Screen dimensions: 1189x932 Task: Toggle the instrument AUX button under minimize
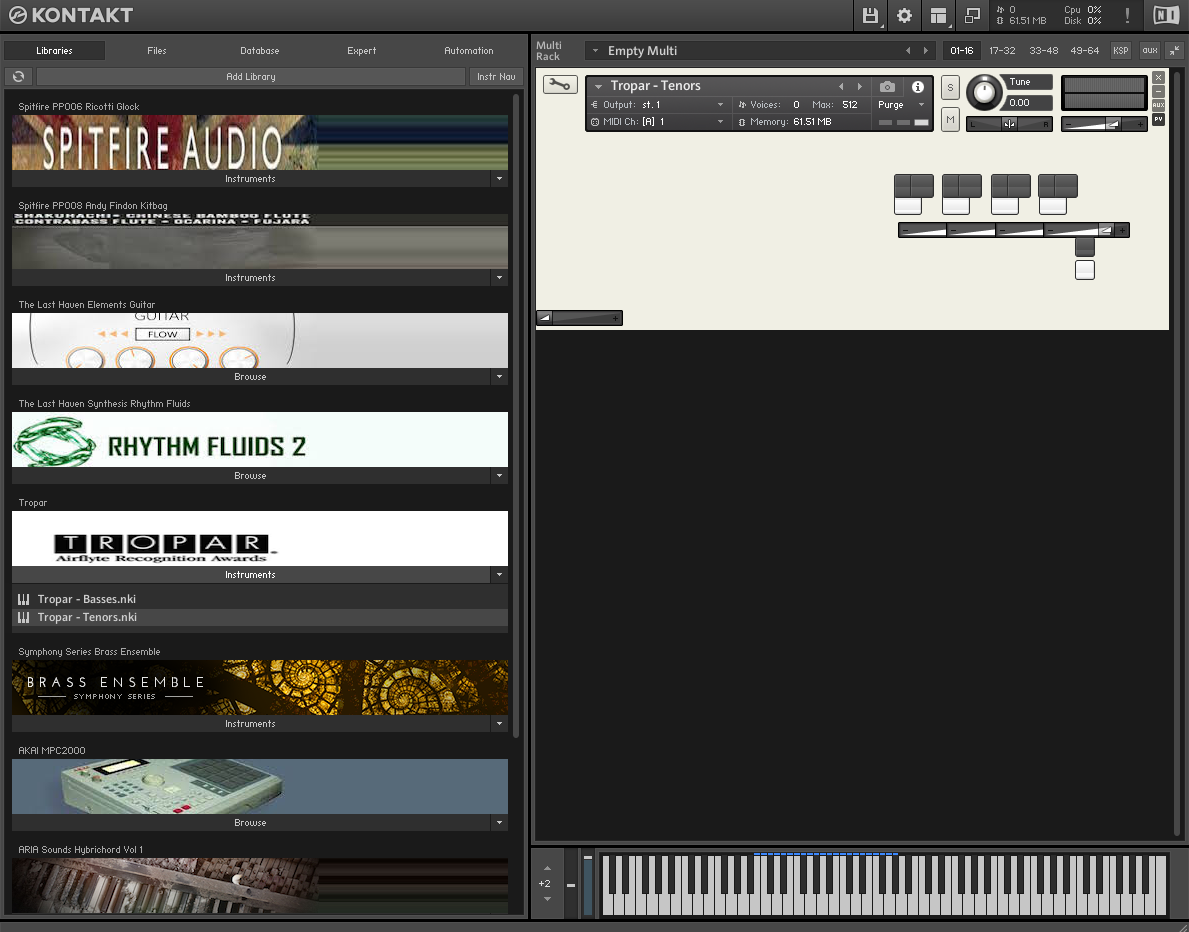click(x=1158, y=105)
